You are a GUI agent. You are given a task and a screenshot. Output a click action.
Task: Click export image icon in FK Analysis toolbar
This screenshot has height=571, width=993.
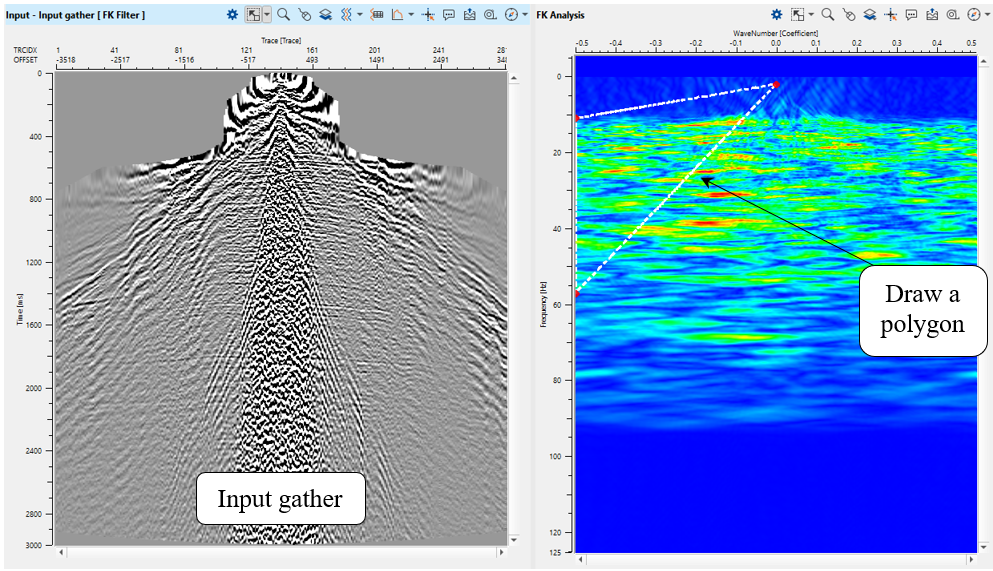[x=931, y=15]
